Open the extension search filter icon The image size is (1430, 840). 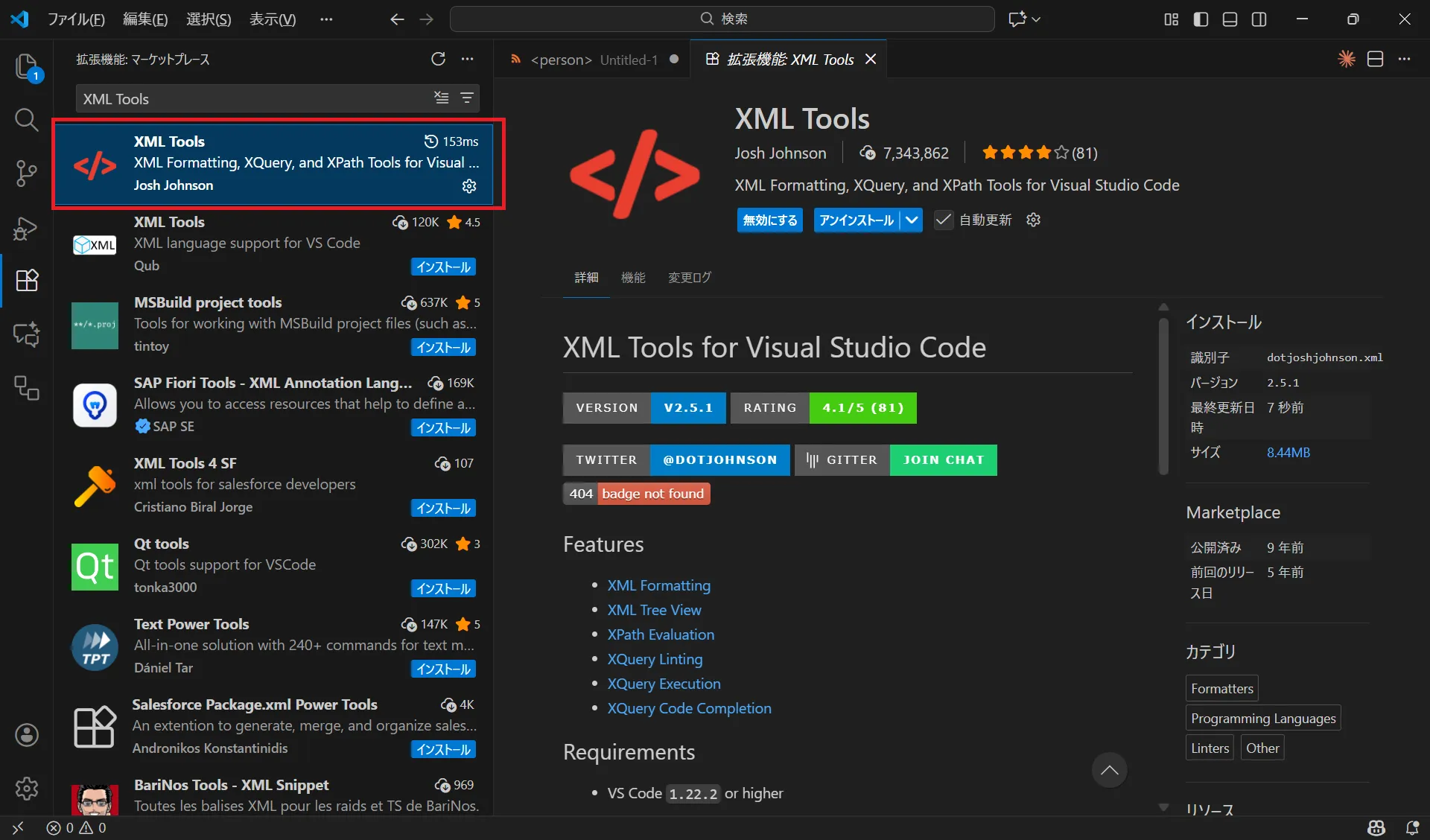coord(467,98)
